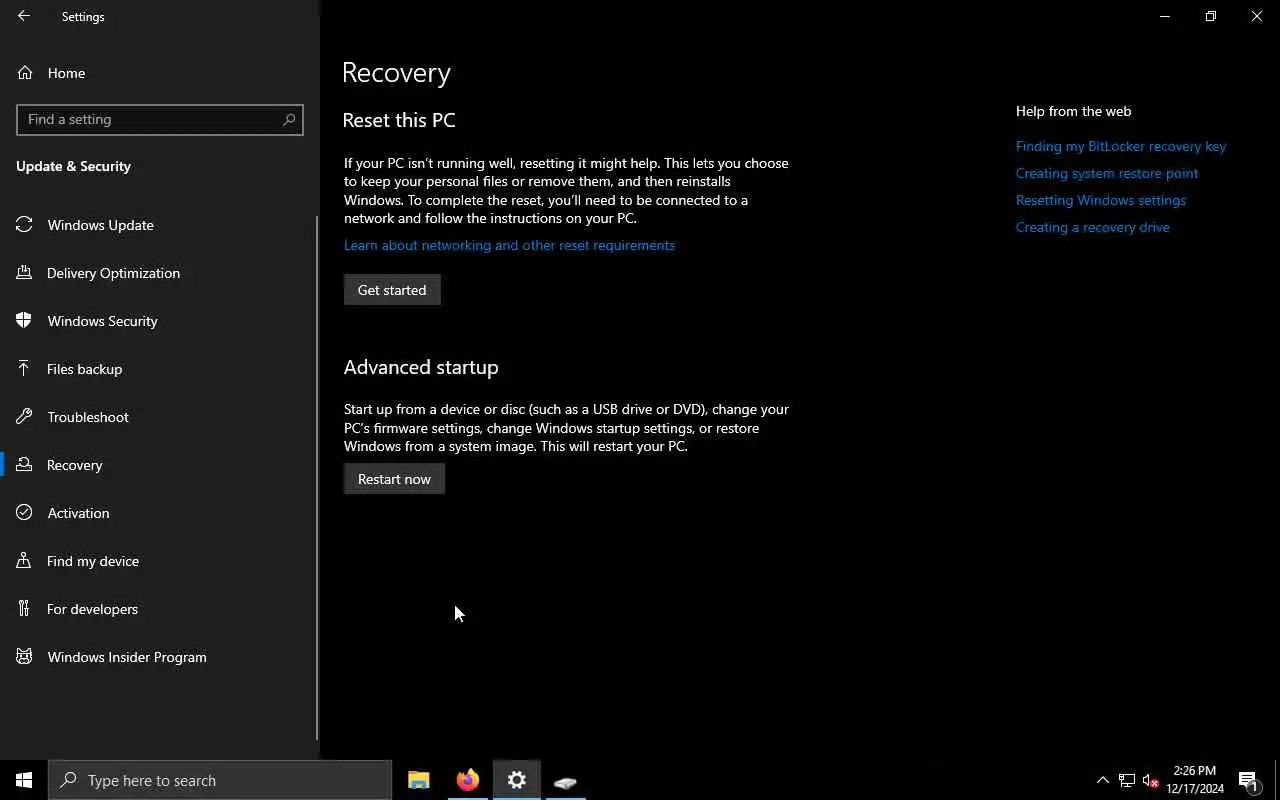Image resolution: width=1280 pixels, height=800 pixels.
Task: Click the Find a setting search box
Action: pos(160,119)
